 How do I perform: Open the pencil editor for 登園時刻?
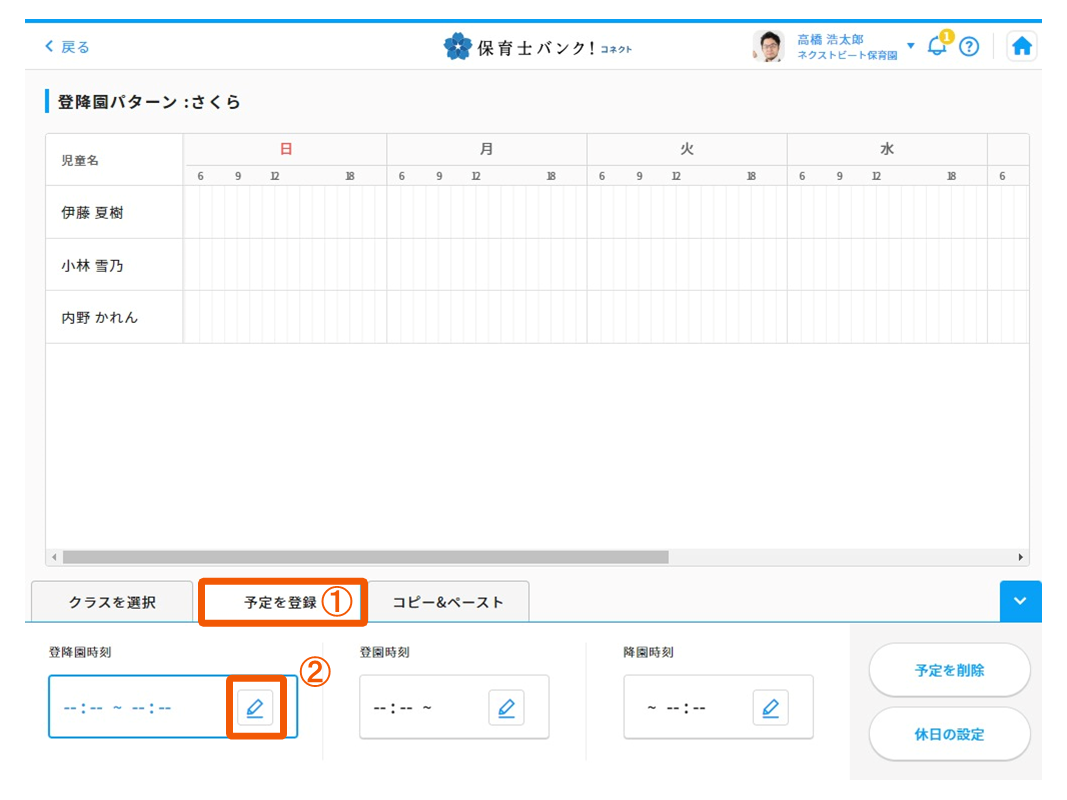tap(507, 708)
